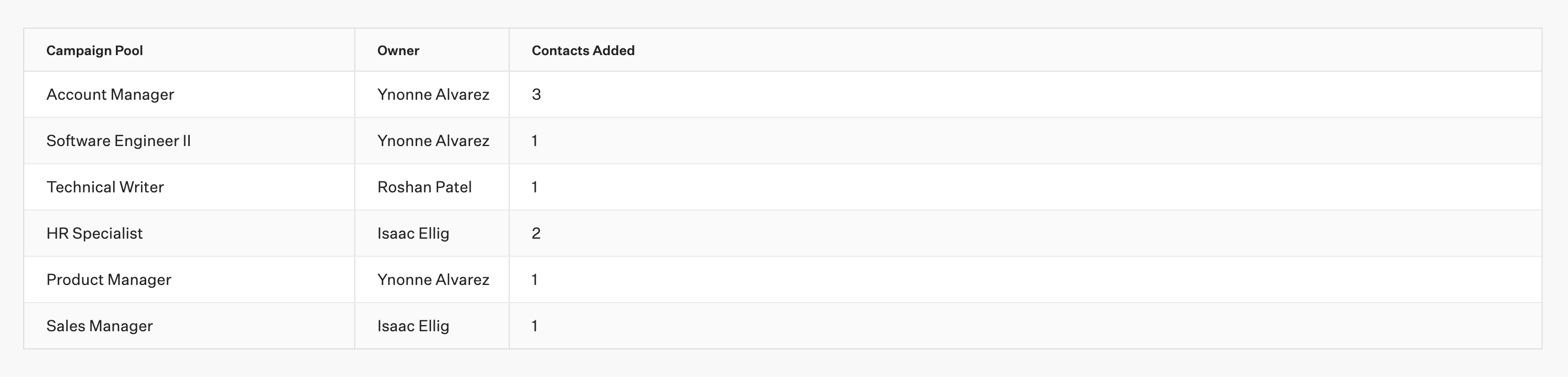Click contacts count 2 for HR Specialist

click(x=536, y=233)
